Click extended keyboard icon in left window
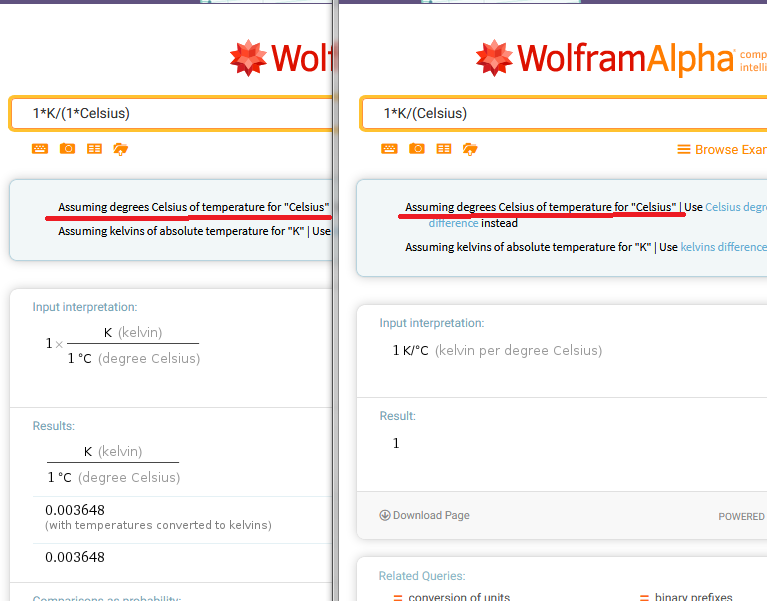This screenshot has width=767, height=601. point(40,149)
